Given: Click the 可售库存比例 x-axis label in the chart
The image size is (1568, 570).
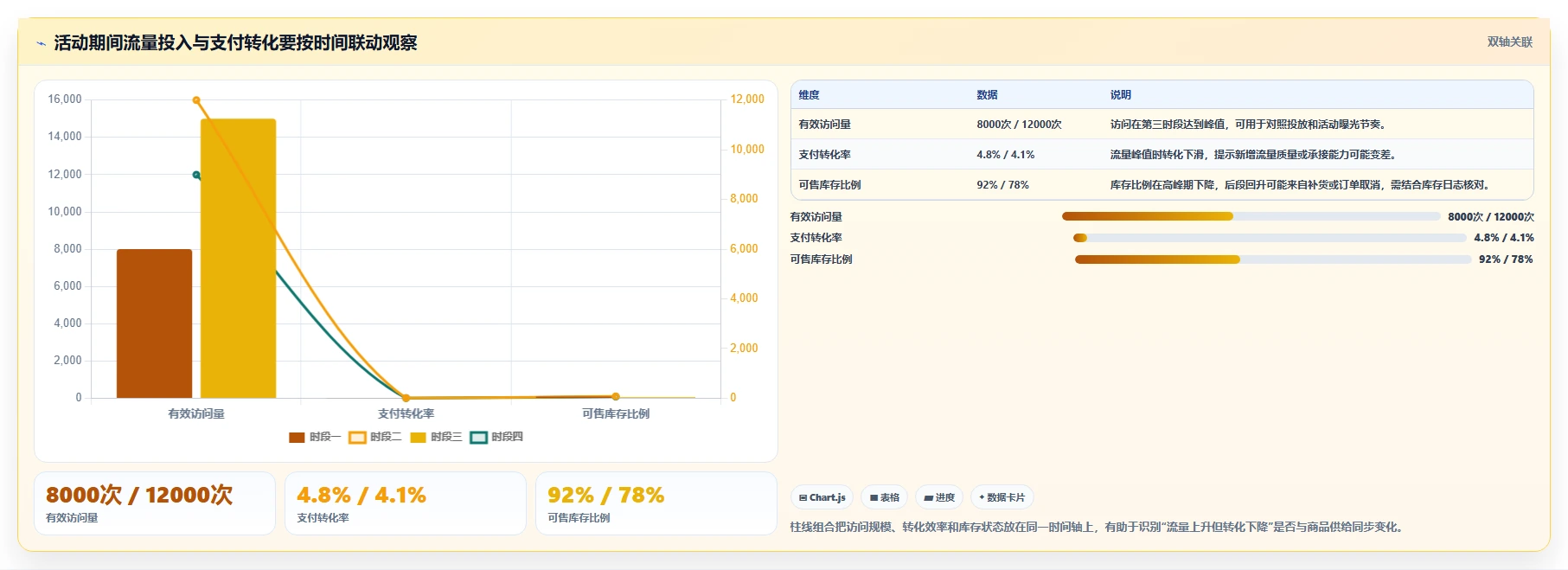Looking at the screenshot, I should pos(616,414).
